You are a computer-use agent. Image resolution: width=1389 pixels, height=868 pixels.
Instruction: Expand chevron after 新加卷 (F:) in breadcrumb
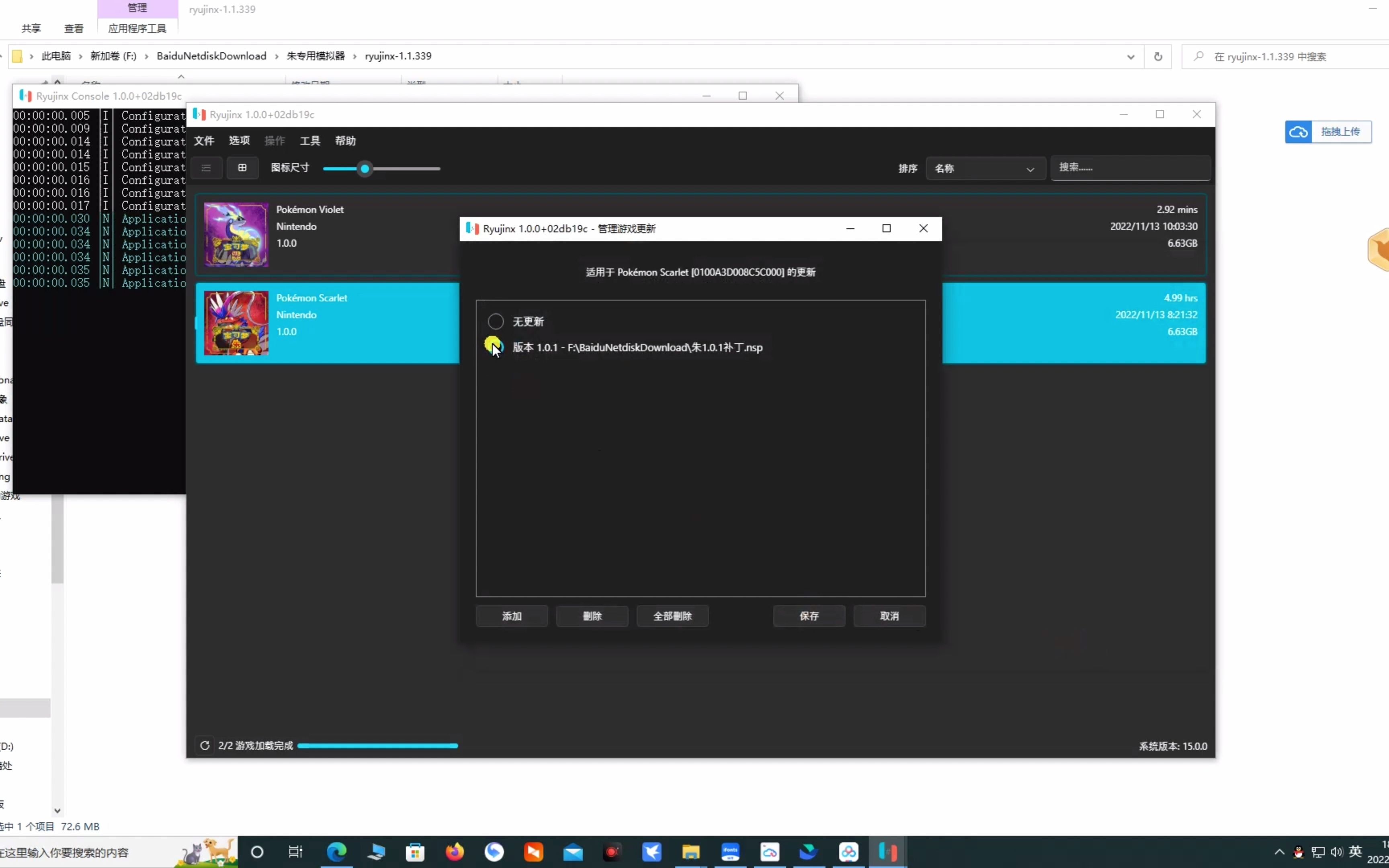(146, 56)
